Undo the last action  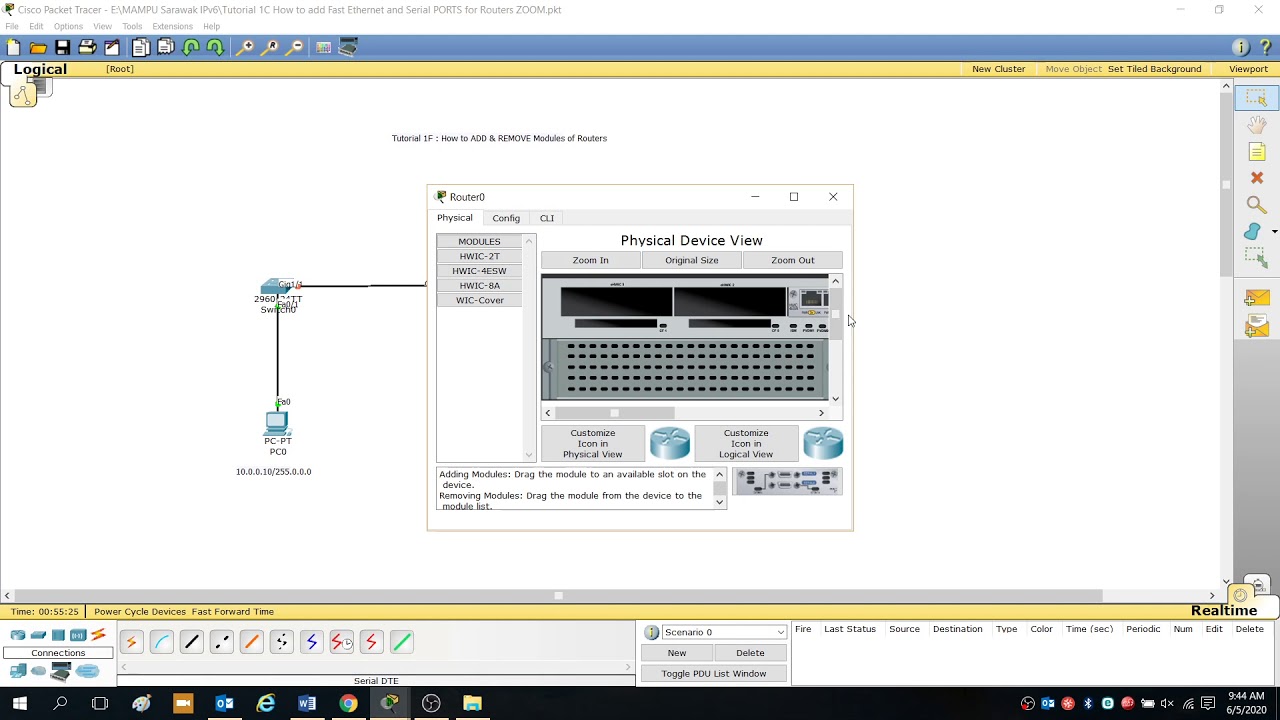click(x=190, y=47)
